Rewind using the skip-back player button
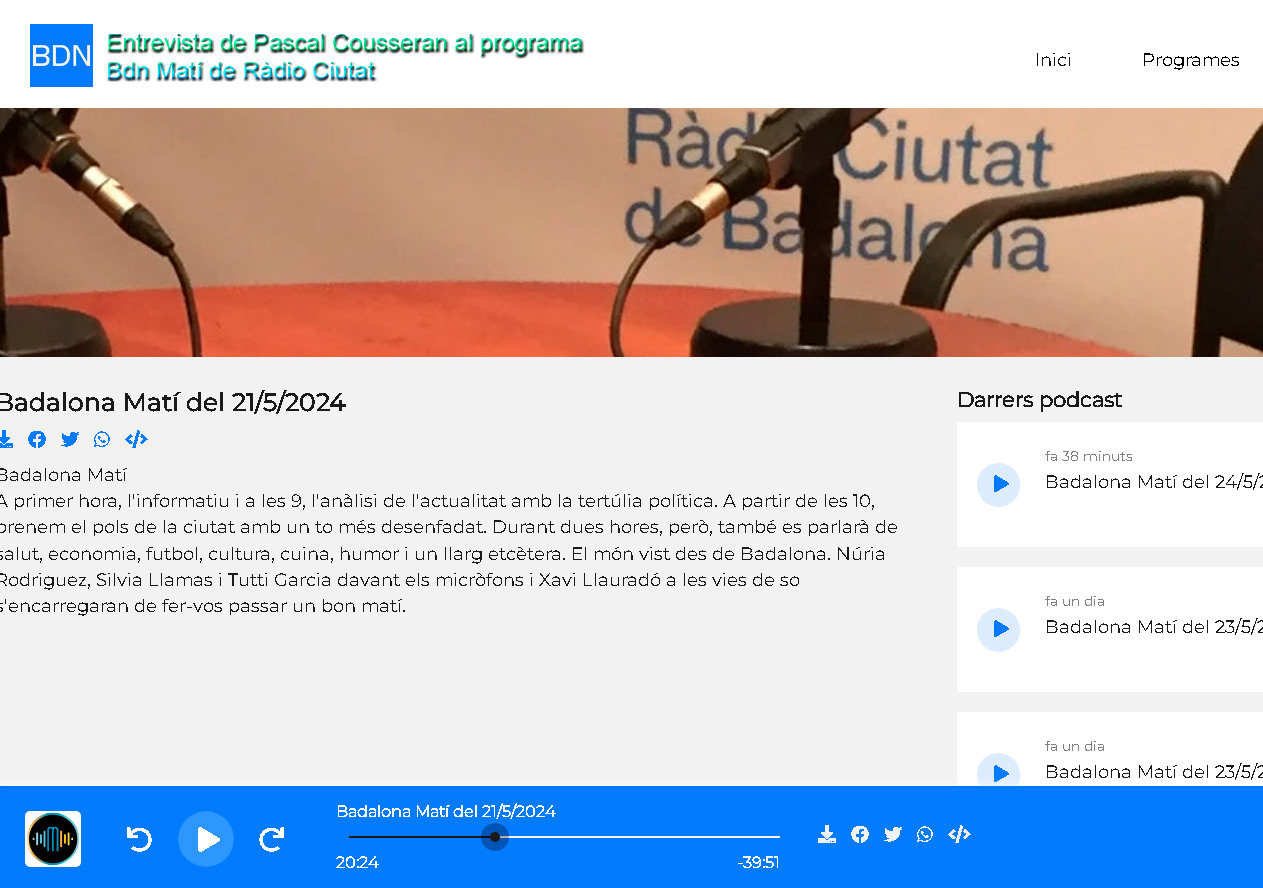Screen dimensions: 1263x888 (139, 840)
